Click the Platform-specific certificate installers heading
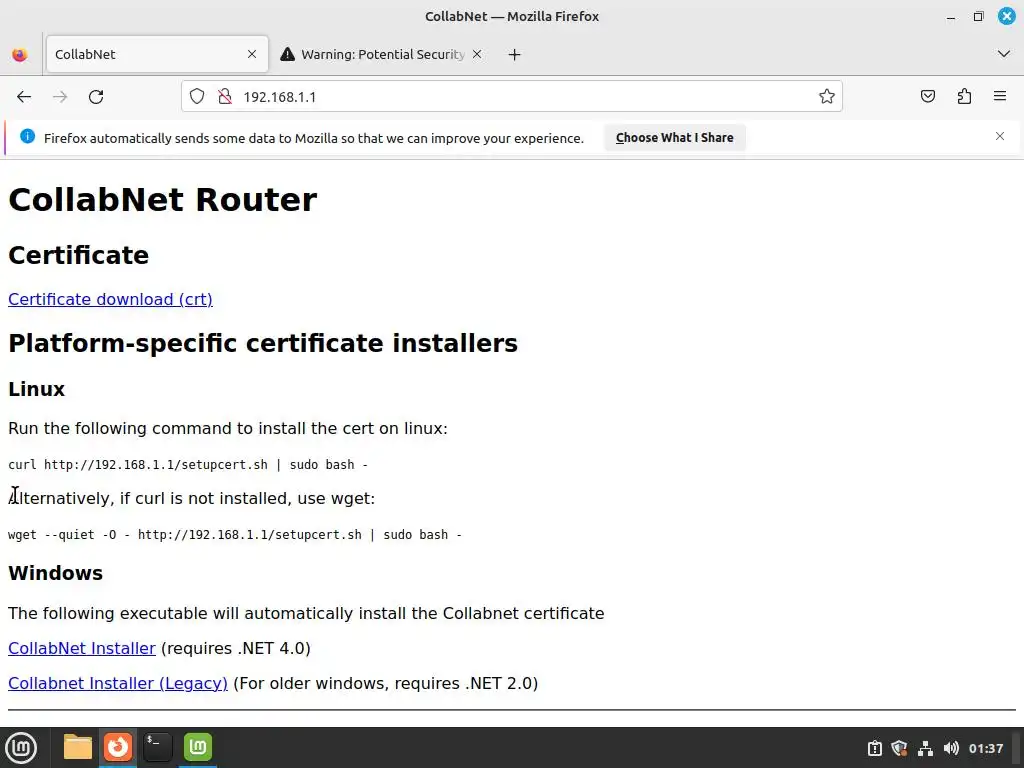Image resolution: width=1024 pixels, height=768 pixels. [x=263, y=343]
